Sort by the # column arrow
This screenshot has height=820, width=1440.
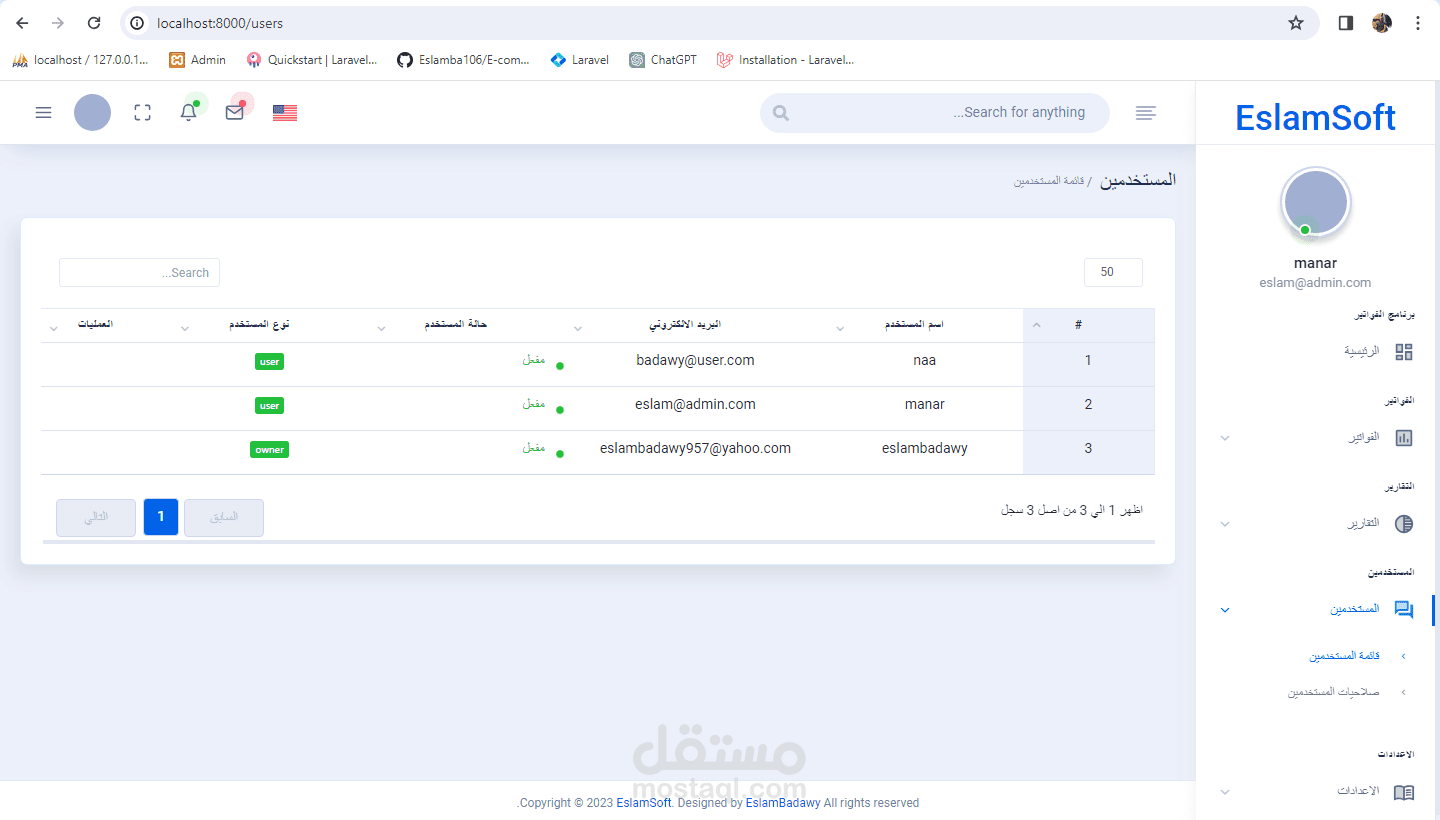1036,325
